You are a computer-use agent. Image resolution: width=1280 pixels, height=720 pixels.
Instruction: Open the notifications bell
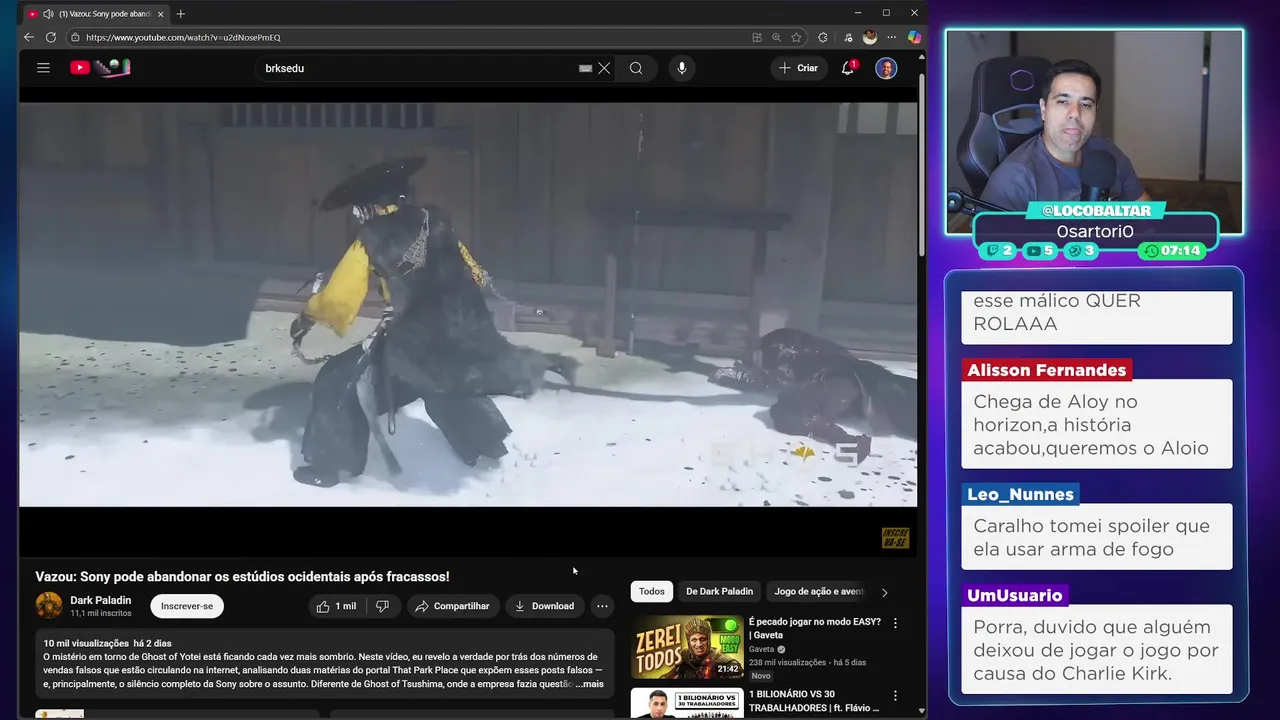[x=848, y=68]
